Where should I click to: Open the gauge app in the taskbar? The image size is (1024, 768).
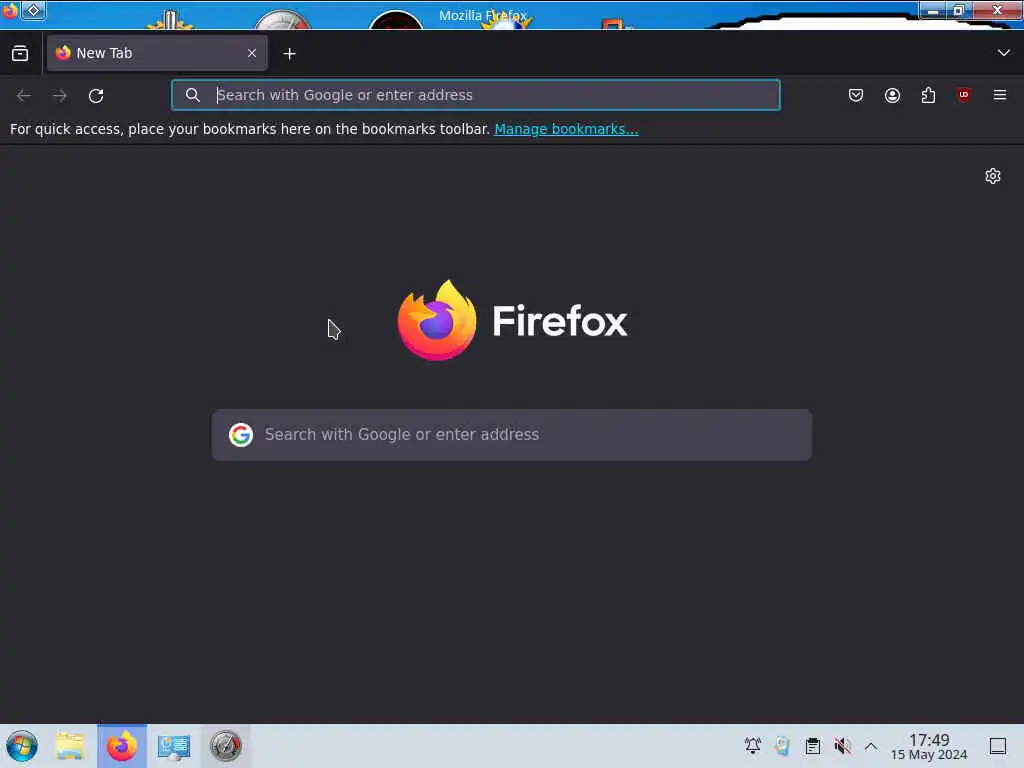click(x=225, y=746)
